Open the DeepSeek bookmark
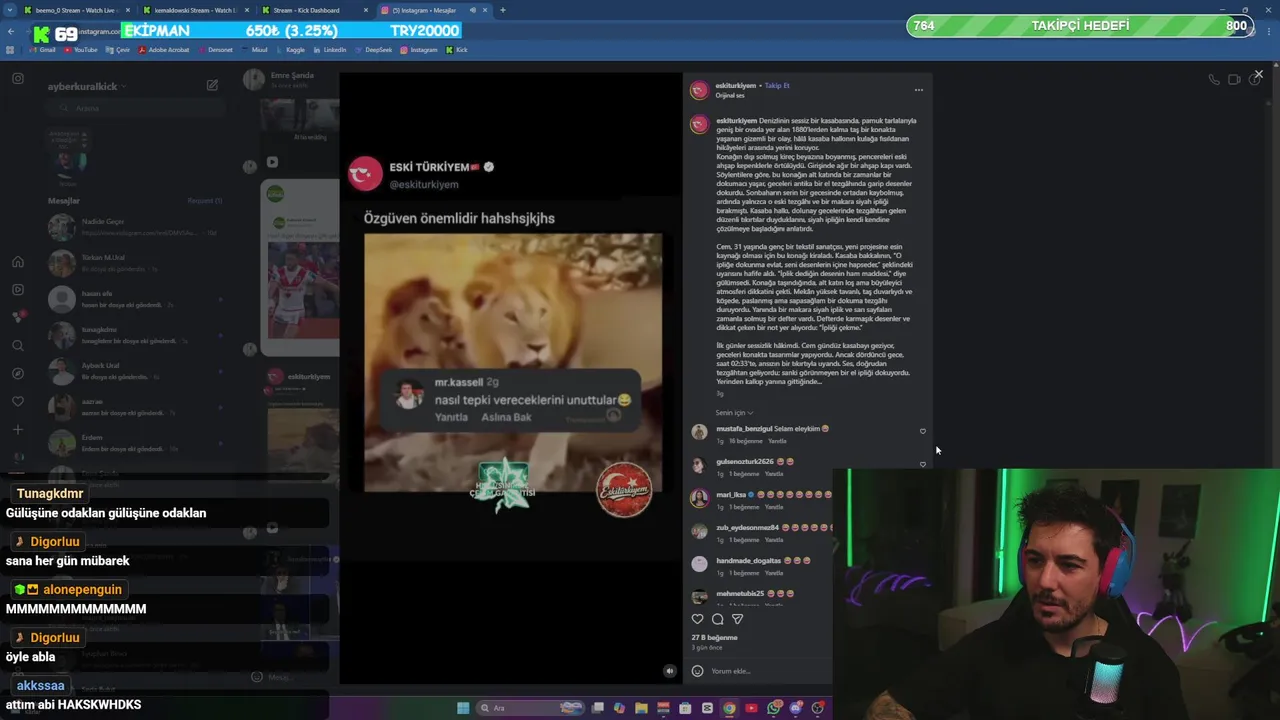This screenshot has height=720, width=1280. coord(374,49)
